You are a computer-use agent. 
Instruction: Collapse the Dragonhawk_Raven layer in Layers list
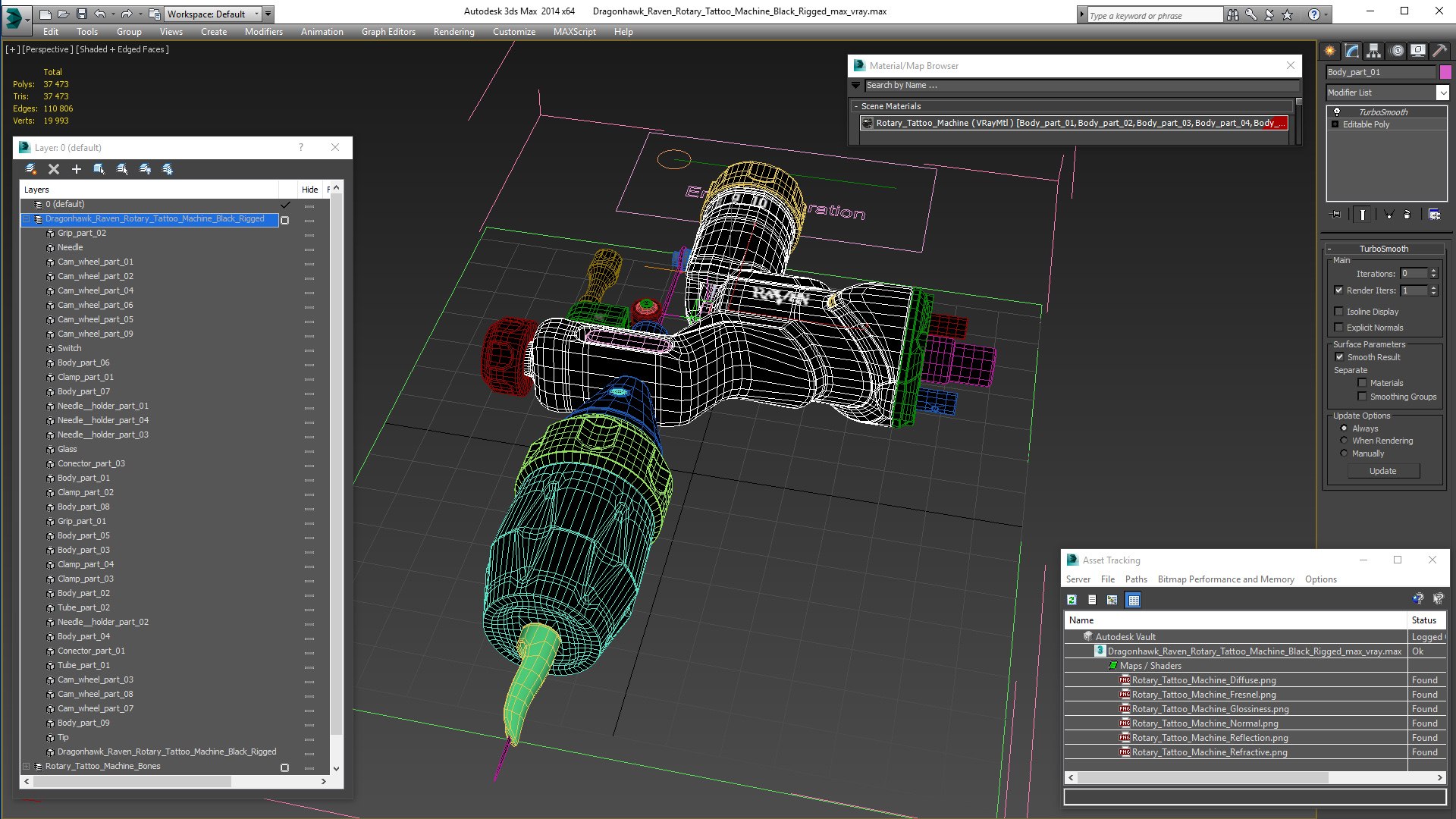[26, 219]
